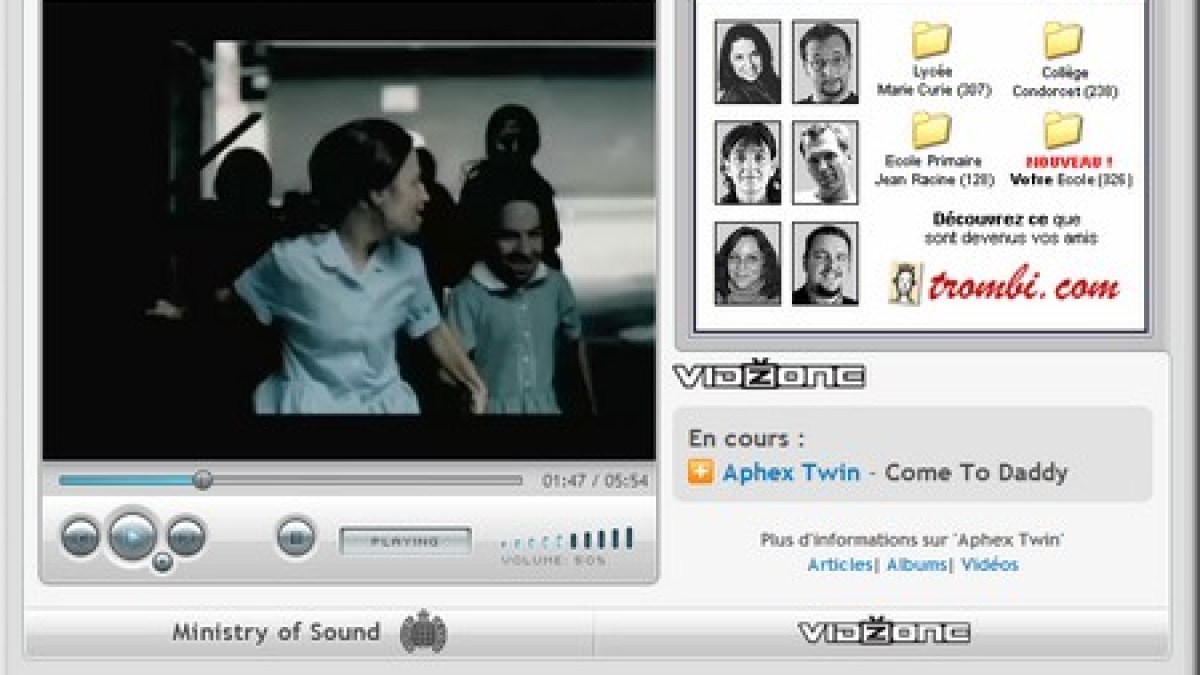
Task: Click the VidZone logo in the bottom bar
Action: 884,632
